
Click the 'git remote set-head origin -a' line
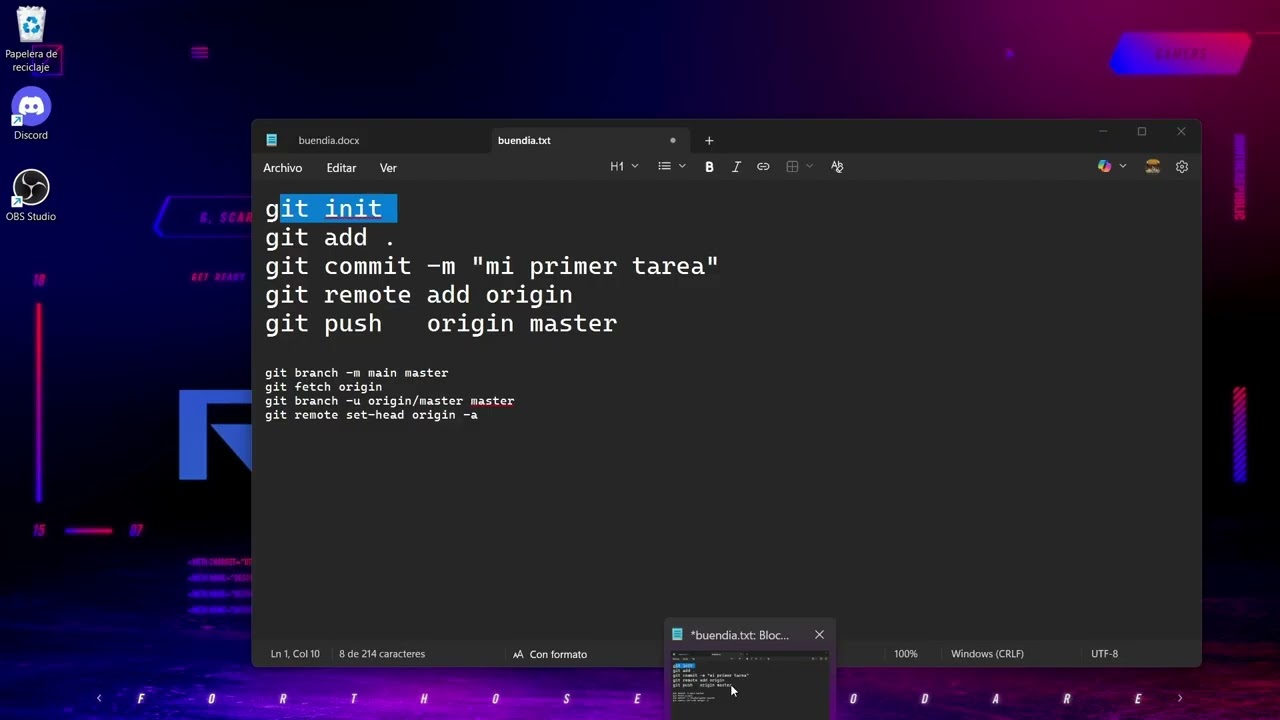371,415
